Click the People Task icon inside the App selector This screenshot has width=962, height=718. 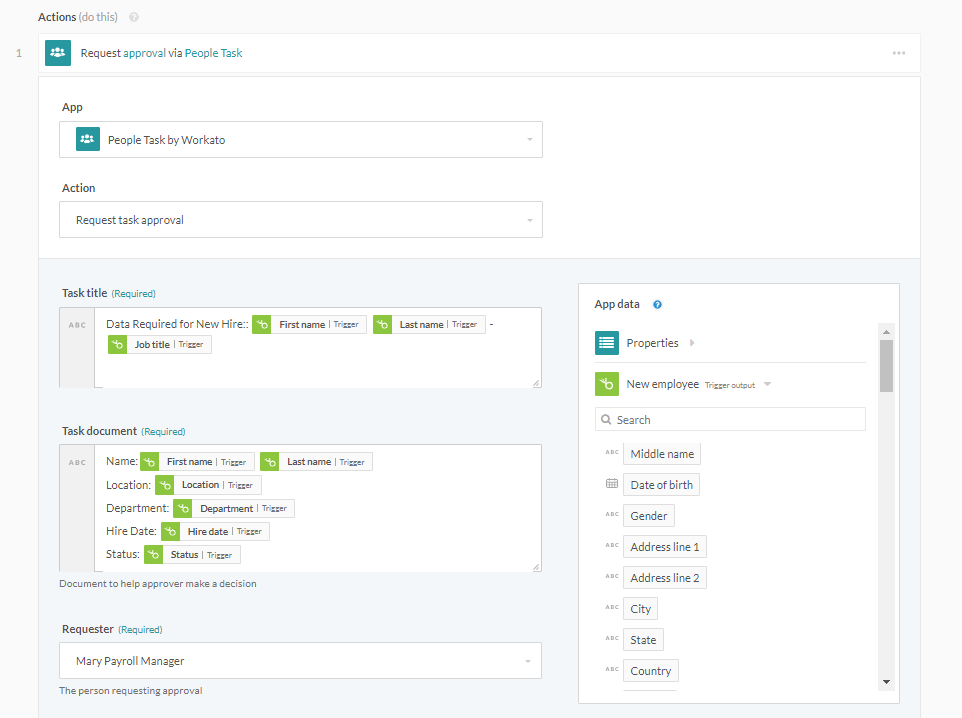point(87,139)
